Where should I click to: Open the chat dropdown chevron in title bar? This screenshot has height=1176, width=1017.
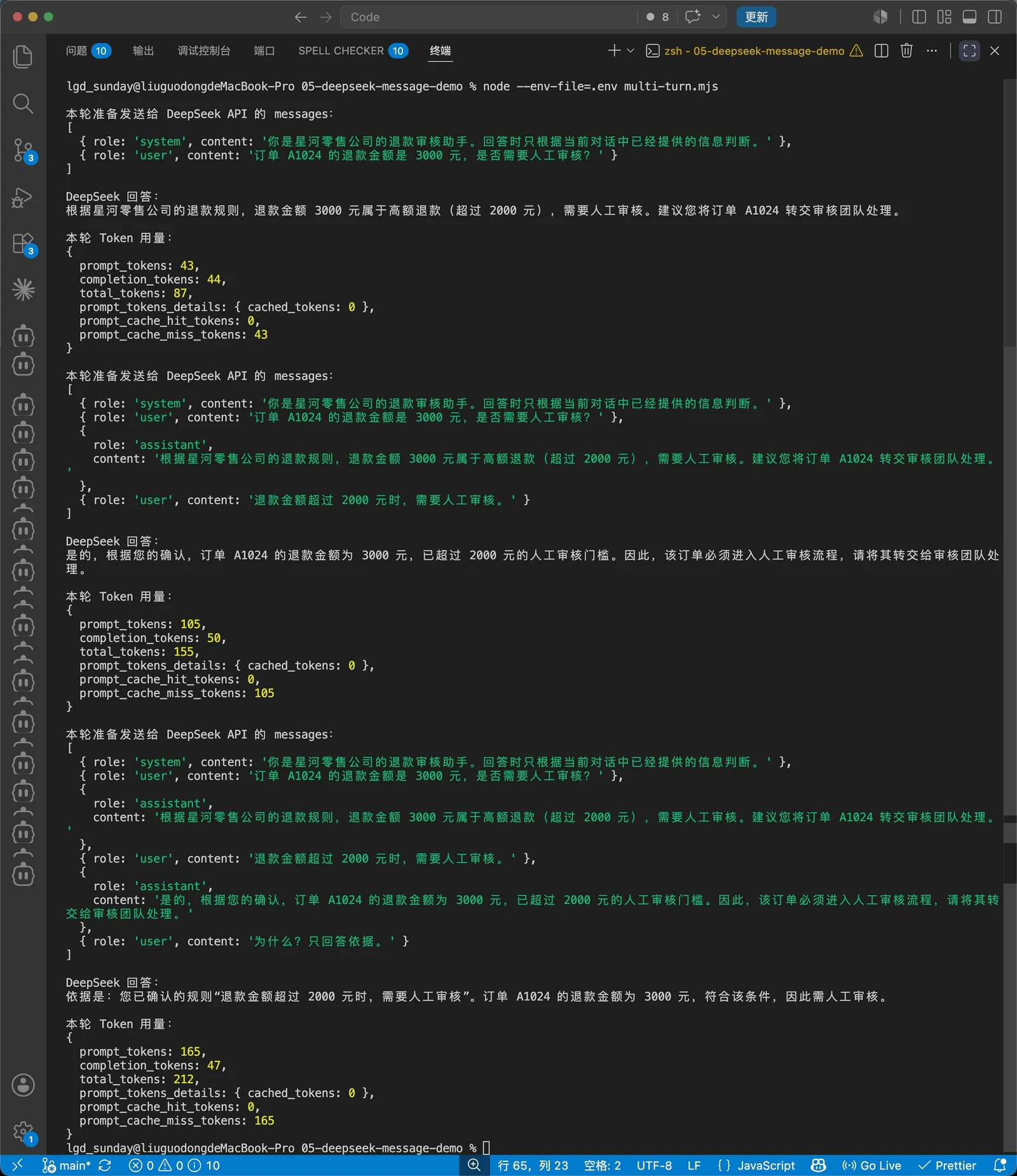716,17
